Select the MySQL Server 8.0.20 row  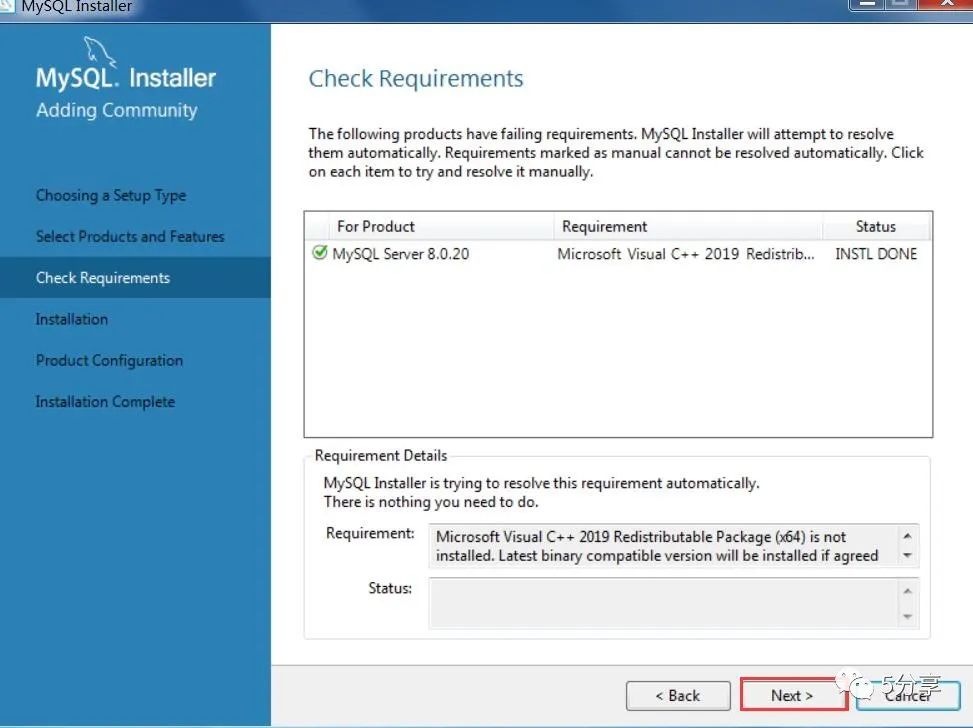(x=618, y=254)
